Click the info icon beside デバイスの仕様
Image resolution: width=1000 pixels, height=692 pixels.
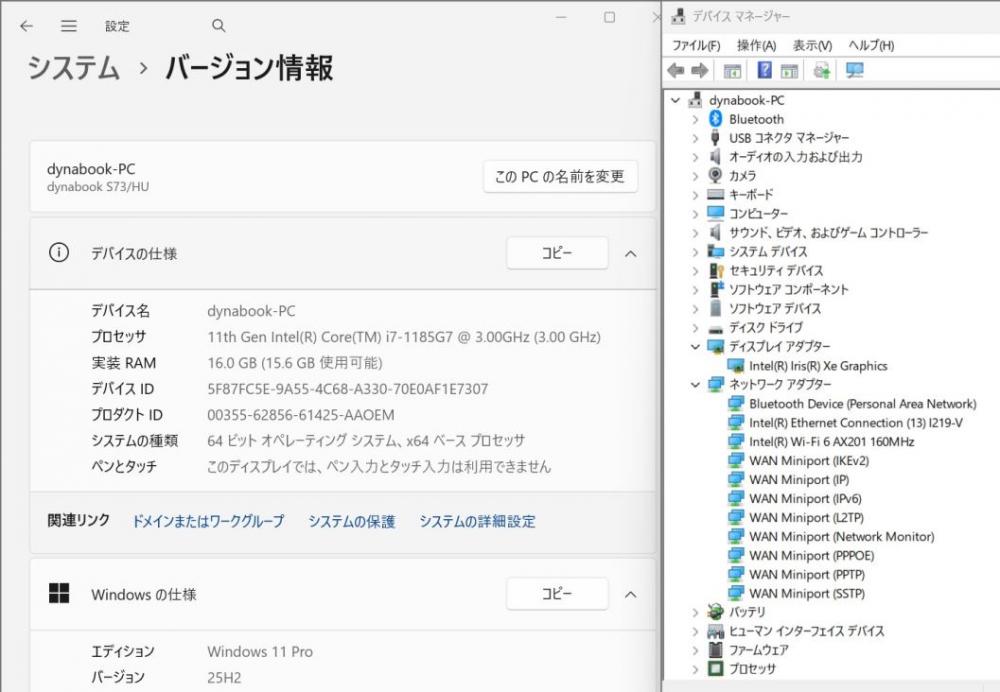coord(59,253)
